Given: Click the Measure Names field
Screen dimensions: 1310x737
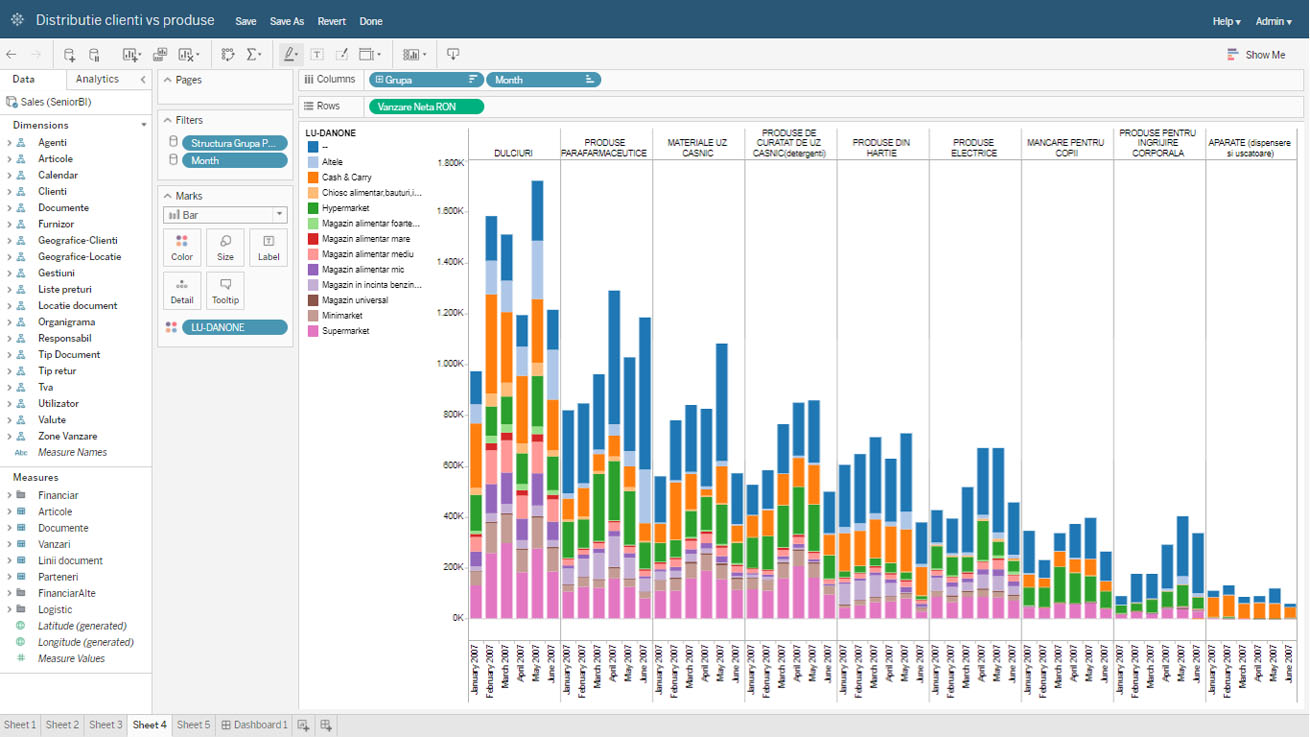Looking at the screenshot, I should tap(72, 453).
